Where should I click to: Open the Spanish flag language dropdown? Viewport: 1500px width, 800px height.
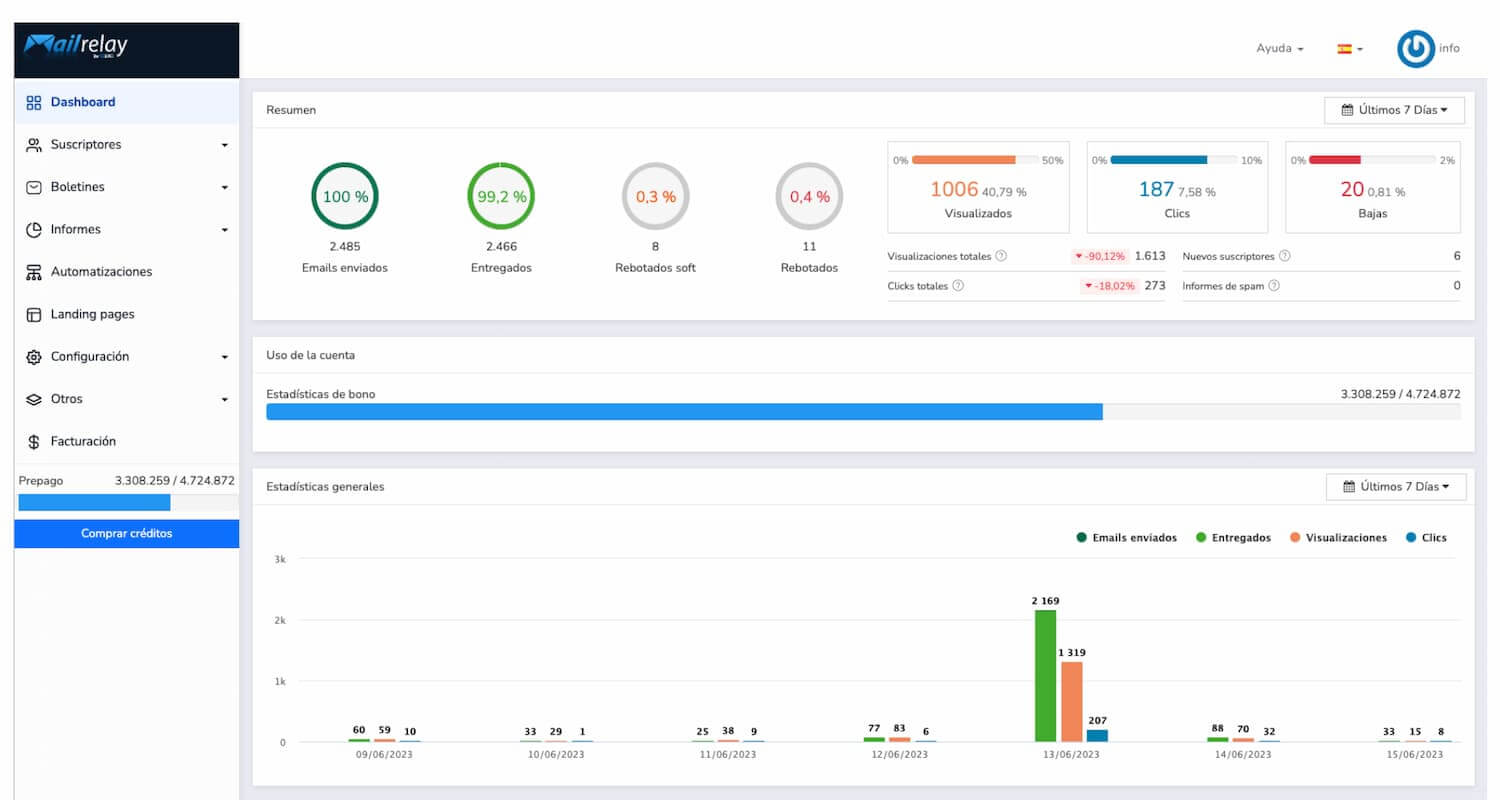pos(1350,48)
